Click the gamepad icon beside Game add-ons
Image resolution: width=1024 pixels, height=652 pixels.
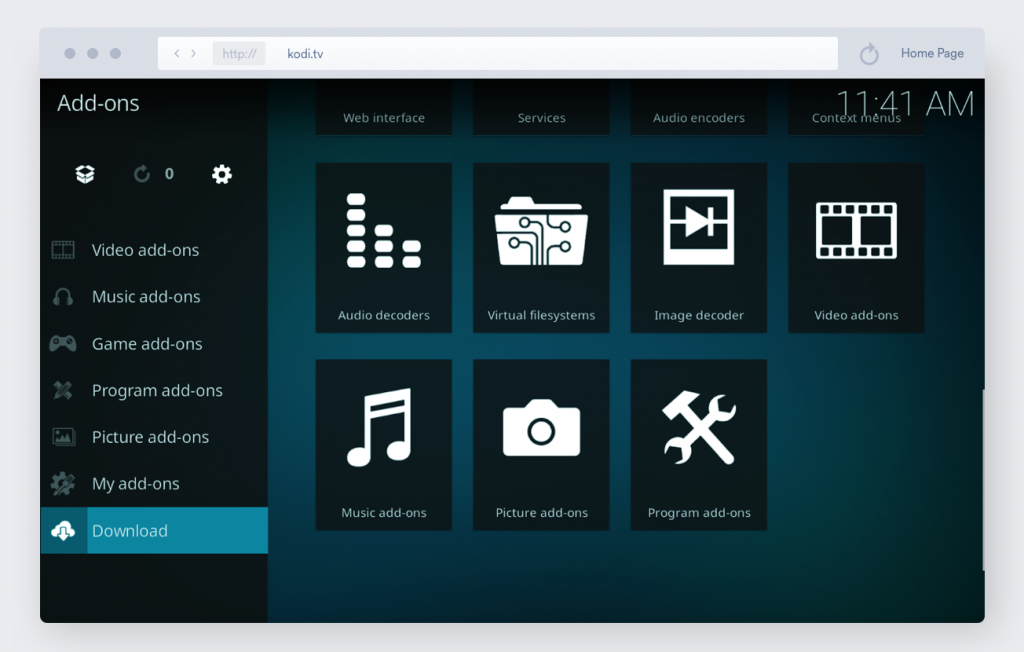click(x=63, y=344)
